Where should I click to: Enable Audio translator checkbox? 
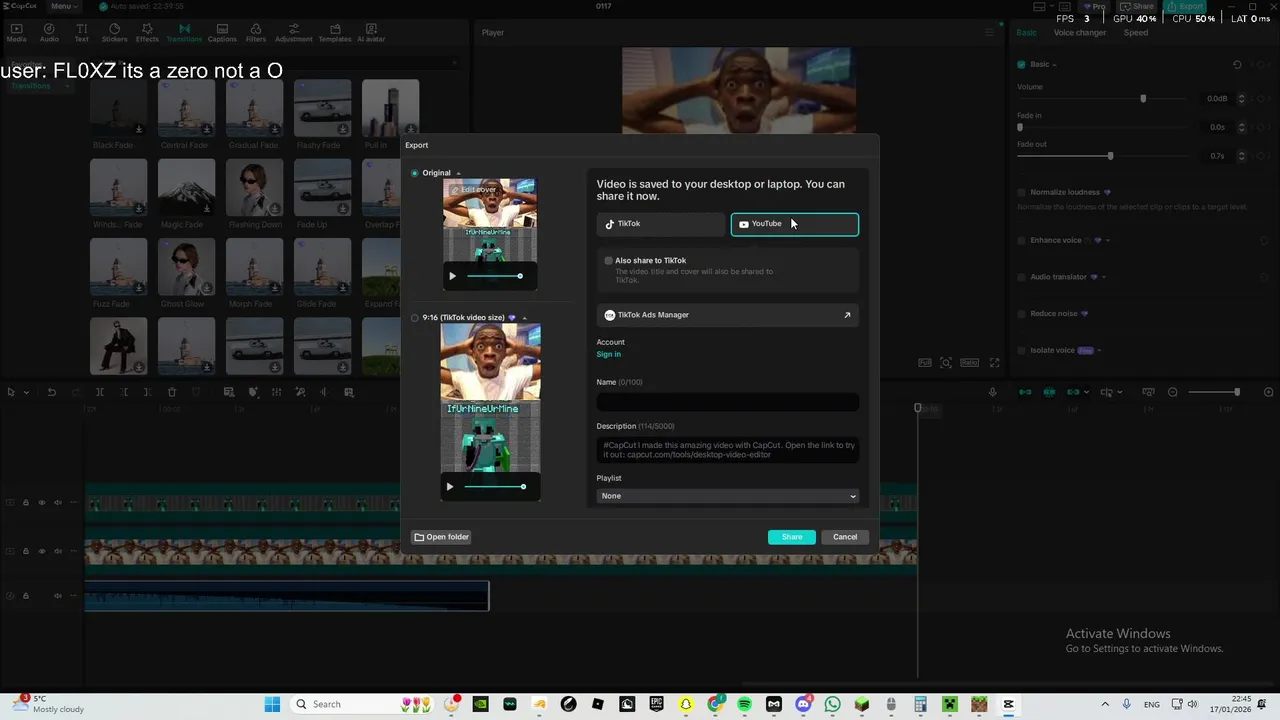point(1021,277)
